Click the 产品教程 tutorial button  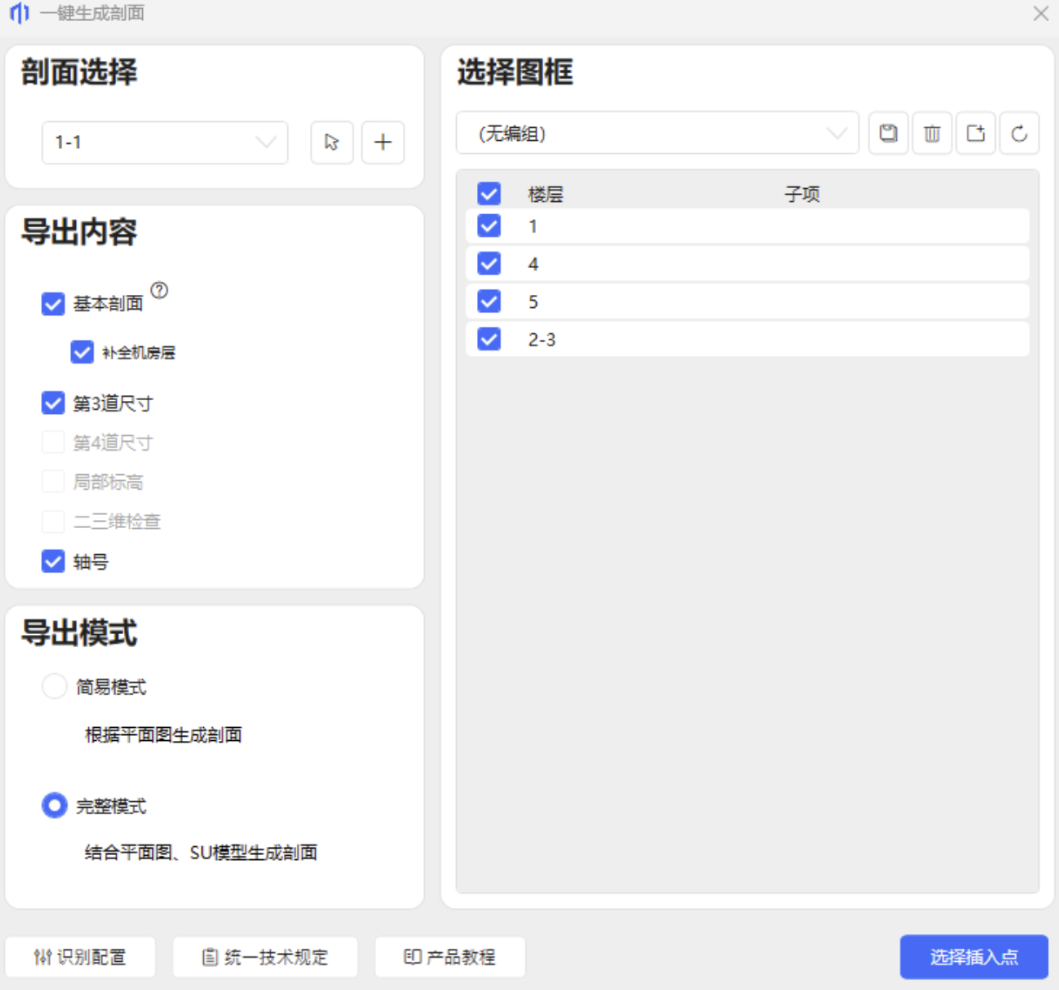coord(450,957)
